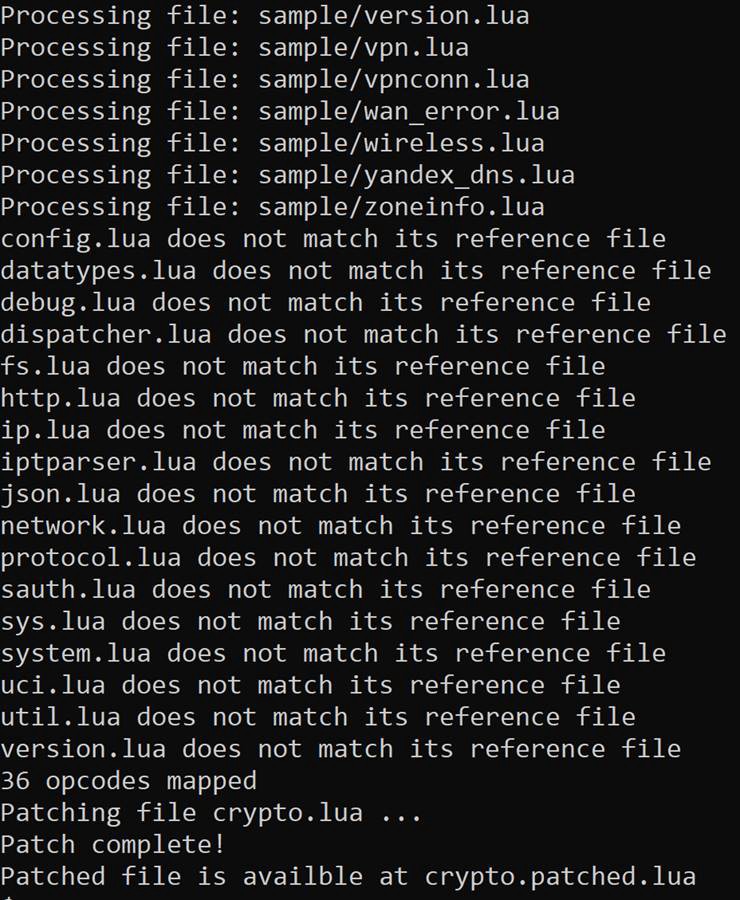Select the 'iptparser.lua' mismatch message
Image resolution: width=740 pixels, height=900 pixels.
click(356, 462)
